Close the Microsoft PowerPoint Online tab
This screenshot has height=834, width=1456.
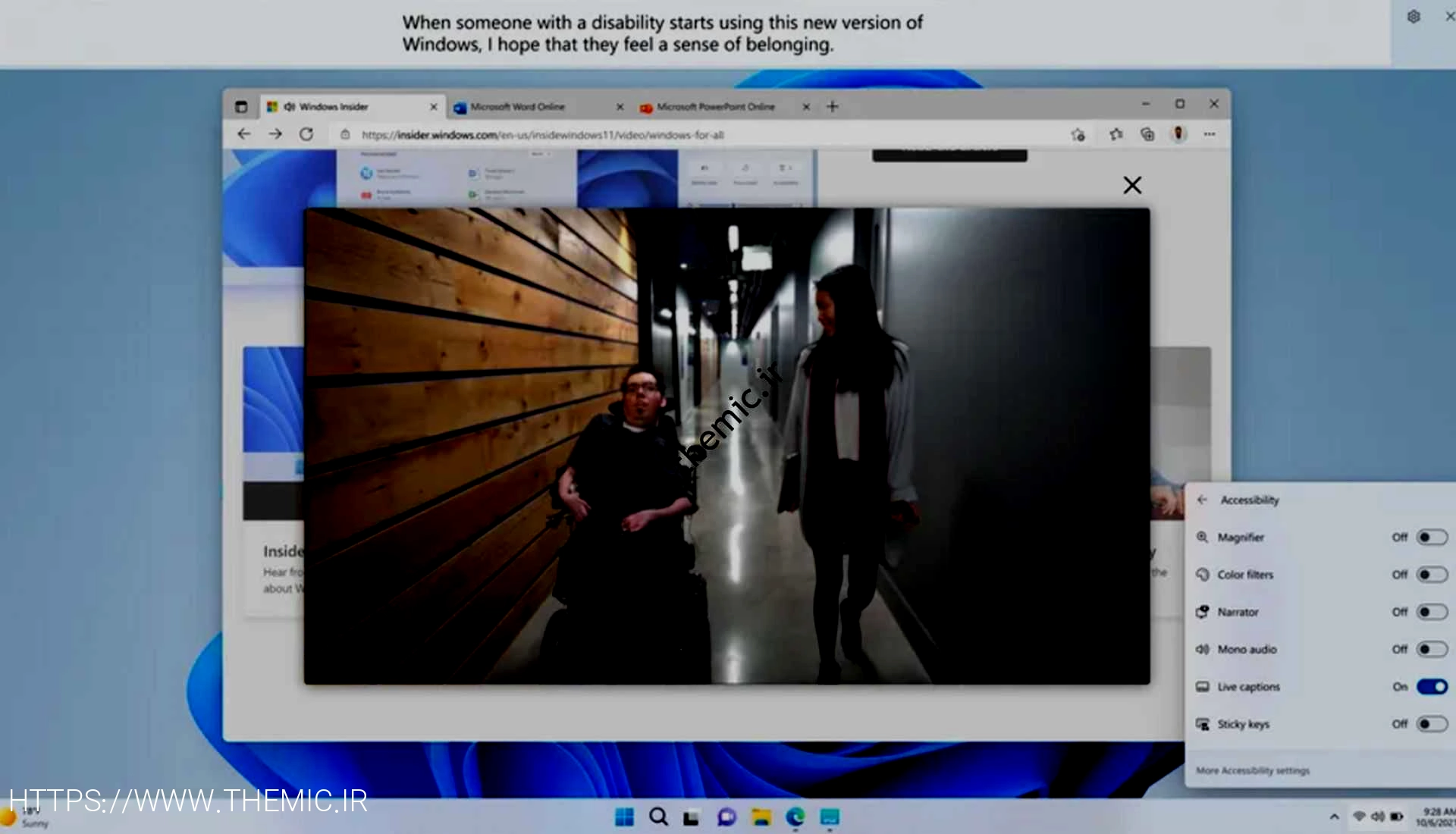coord(806,107)
